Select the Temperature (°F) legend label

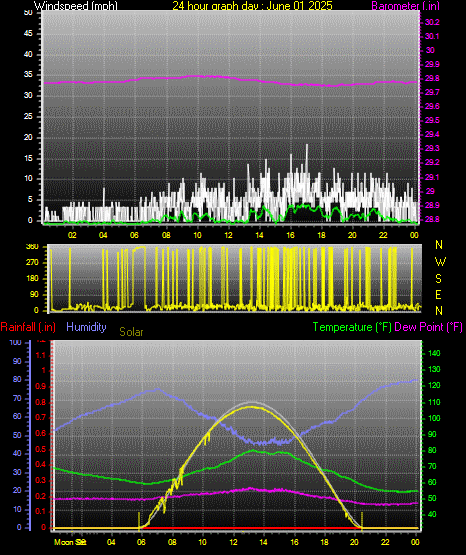[x=352, y=327]
